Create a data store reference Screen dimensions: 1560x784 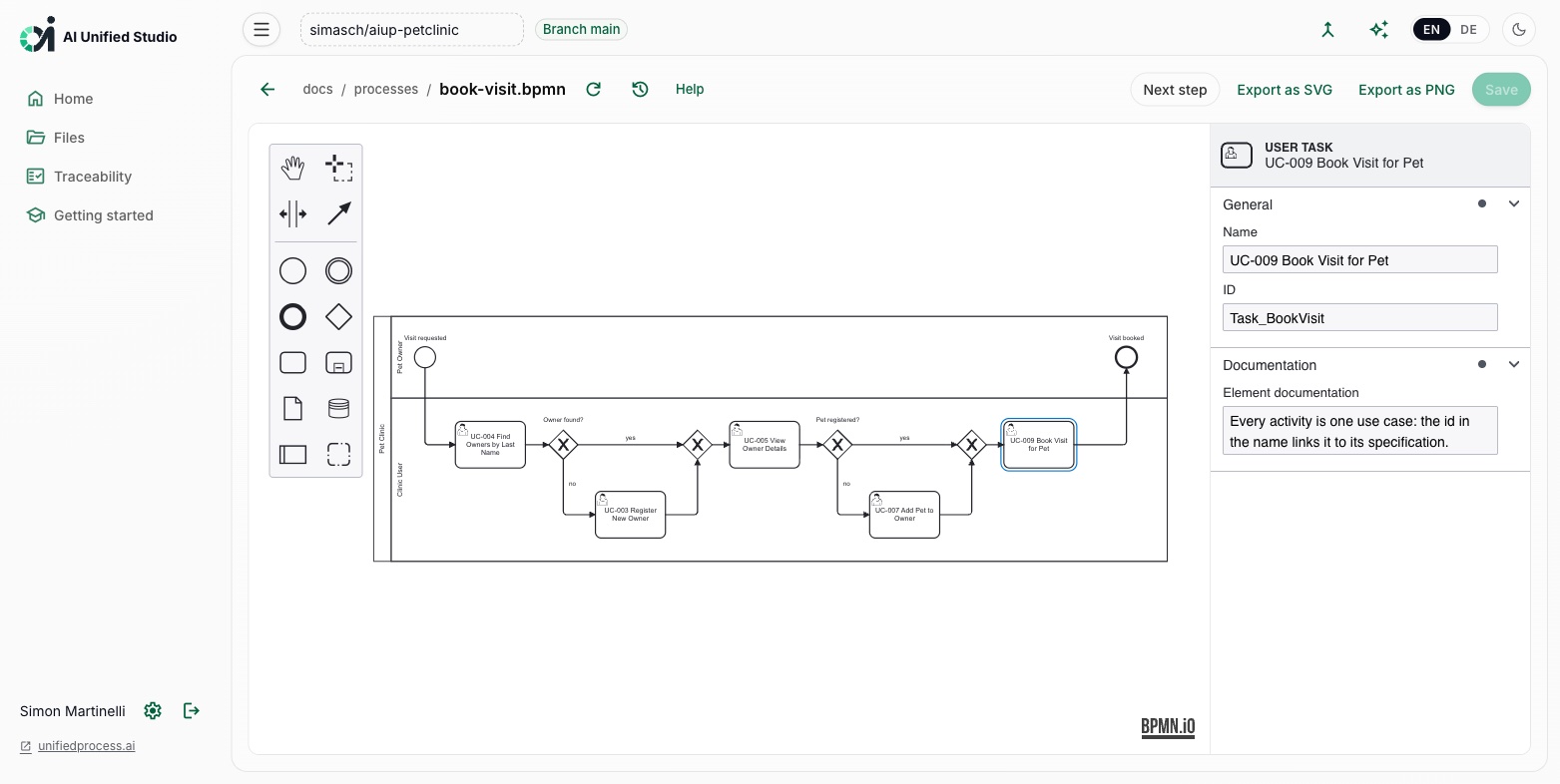339,408
